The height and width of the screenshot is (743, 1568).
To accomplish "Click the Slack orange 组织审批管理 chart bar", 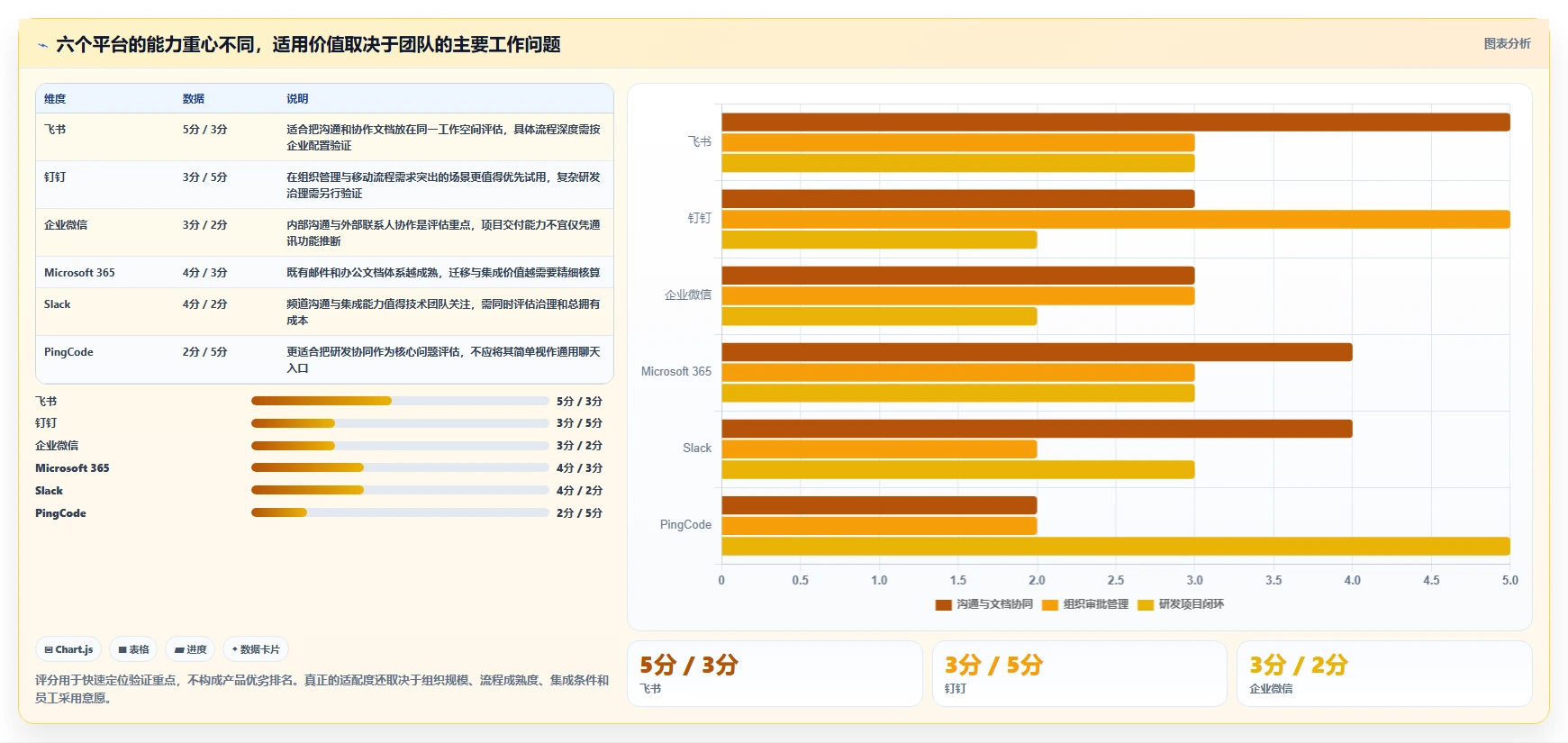I will pos(879,449).
